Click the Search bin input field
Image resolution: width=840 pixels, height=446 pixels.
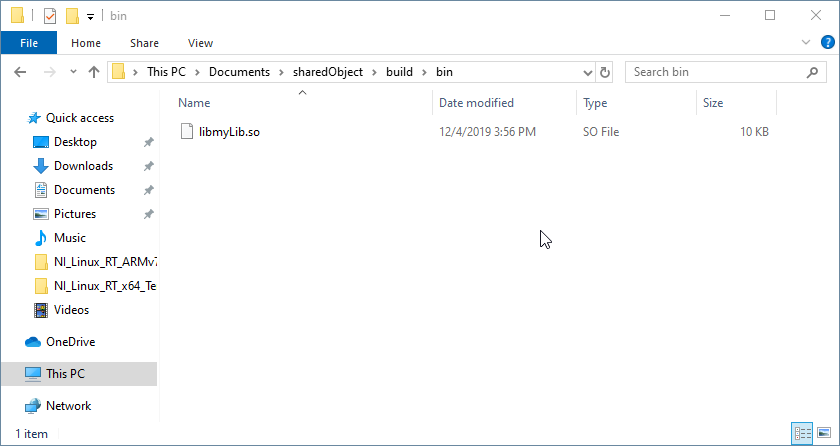715,72
